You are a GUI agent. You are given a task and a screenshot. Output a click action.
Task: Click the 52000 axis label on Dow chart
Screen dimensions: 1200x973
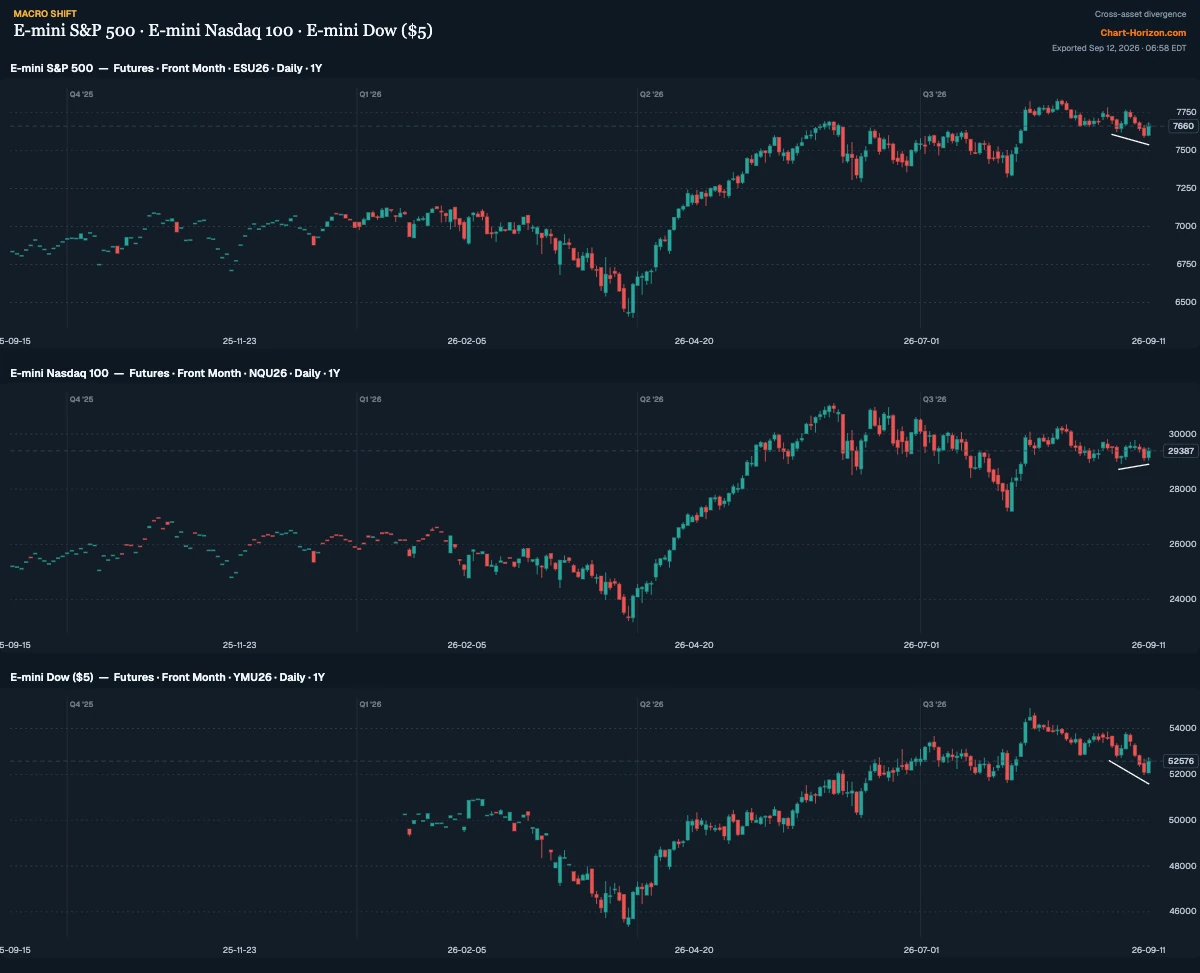[1183, 774]
